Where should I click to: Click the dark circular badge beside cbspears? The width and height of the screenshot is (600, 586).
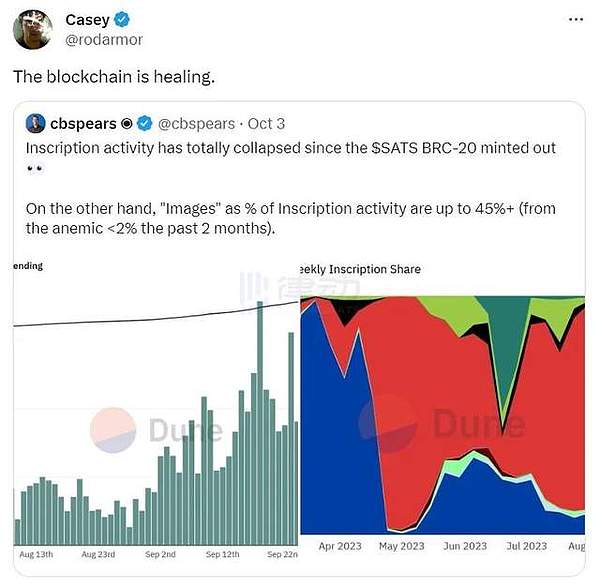pyautogui.click(x=126, y=124)
